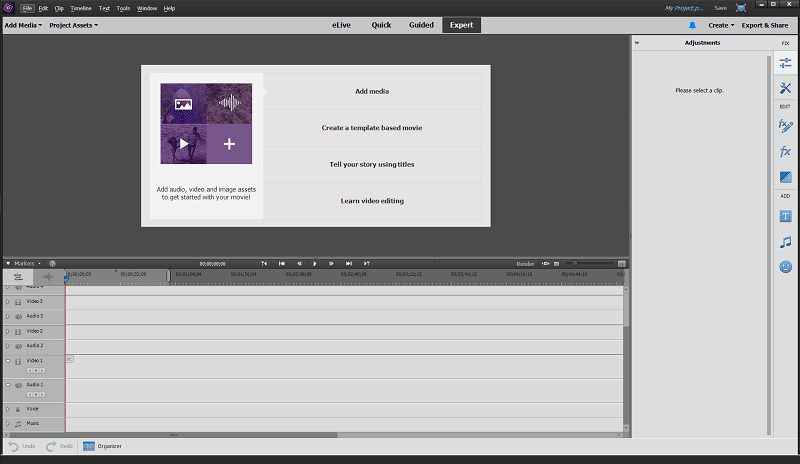The width and height of the screenshot is (800, 464).
Task: Click the track adjustments icon in timeline
Action: coord(18,277)
